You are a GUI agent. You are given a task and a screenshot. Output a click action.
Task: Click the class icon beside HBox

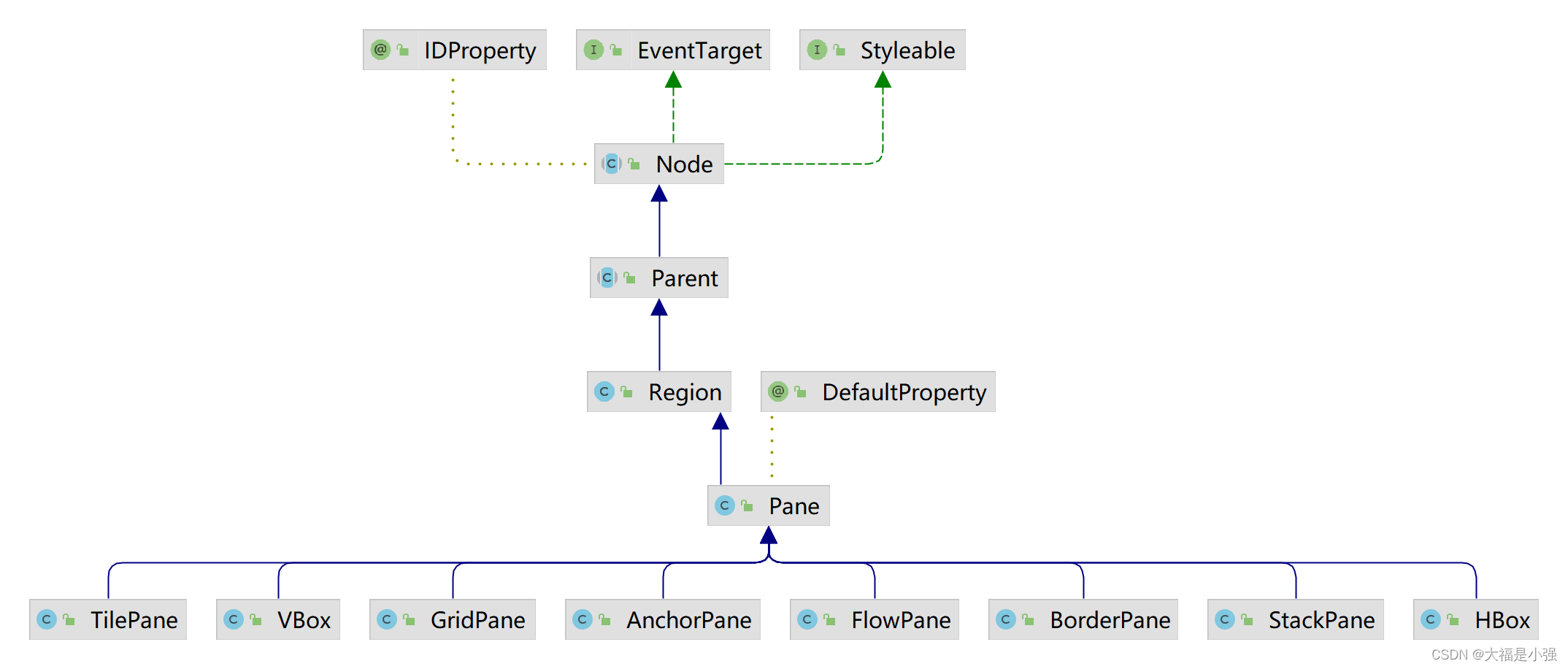(x=1431, y=619)
